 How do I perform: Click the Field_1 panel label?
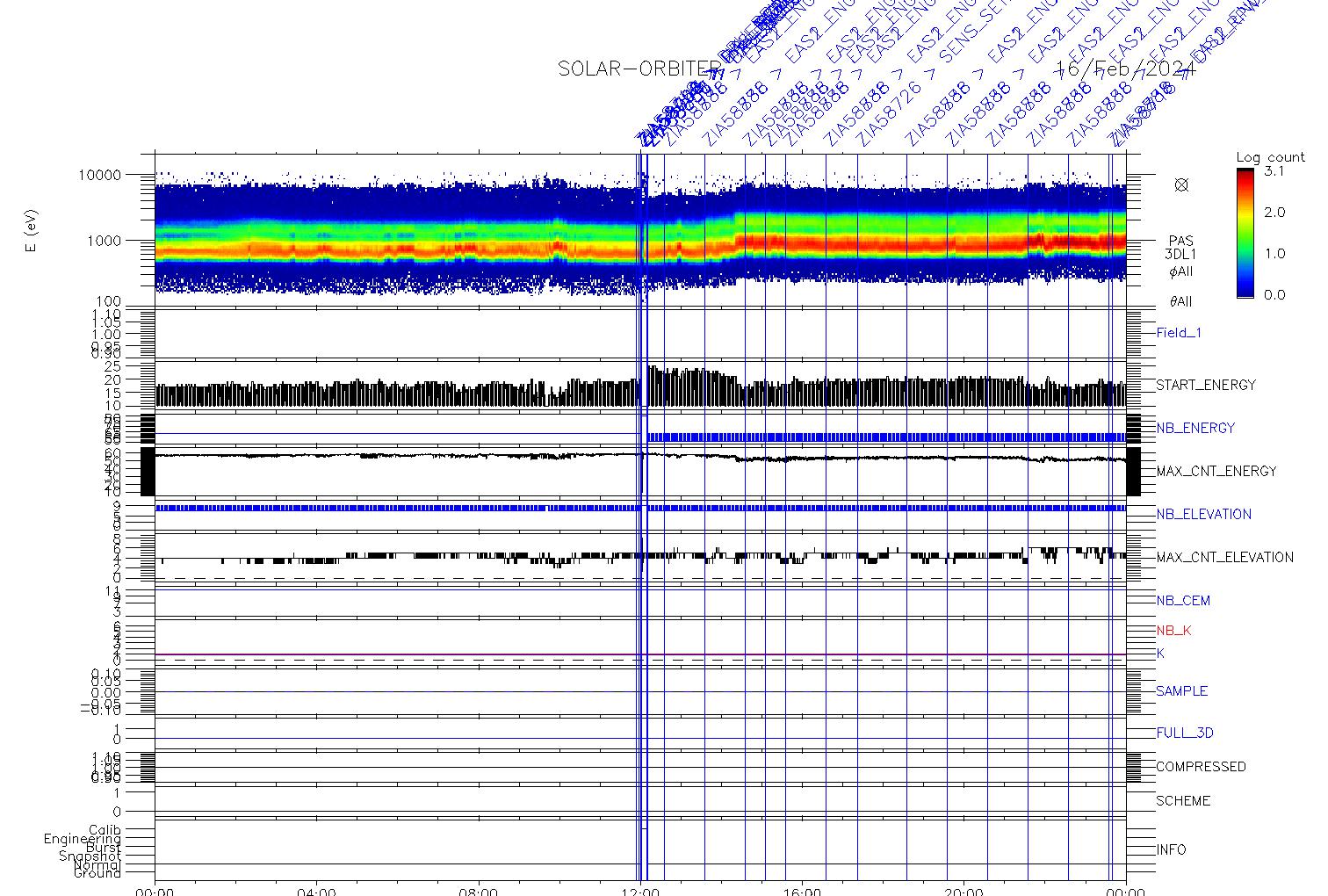pos(1179,333)
